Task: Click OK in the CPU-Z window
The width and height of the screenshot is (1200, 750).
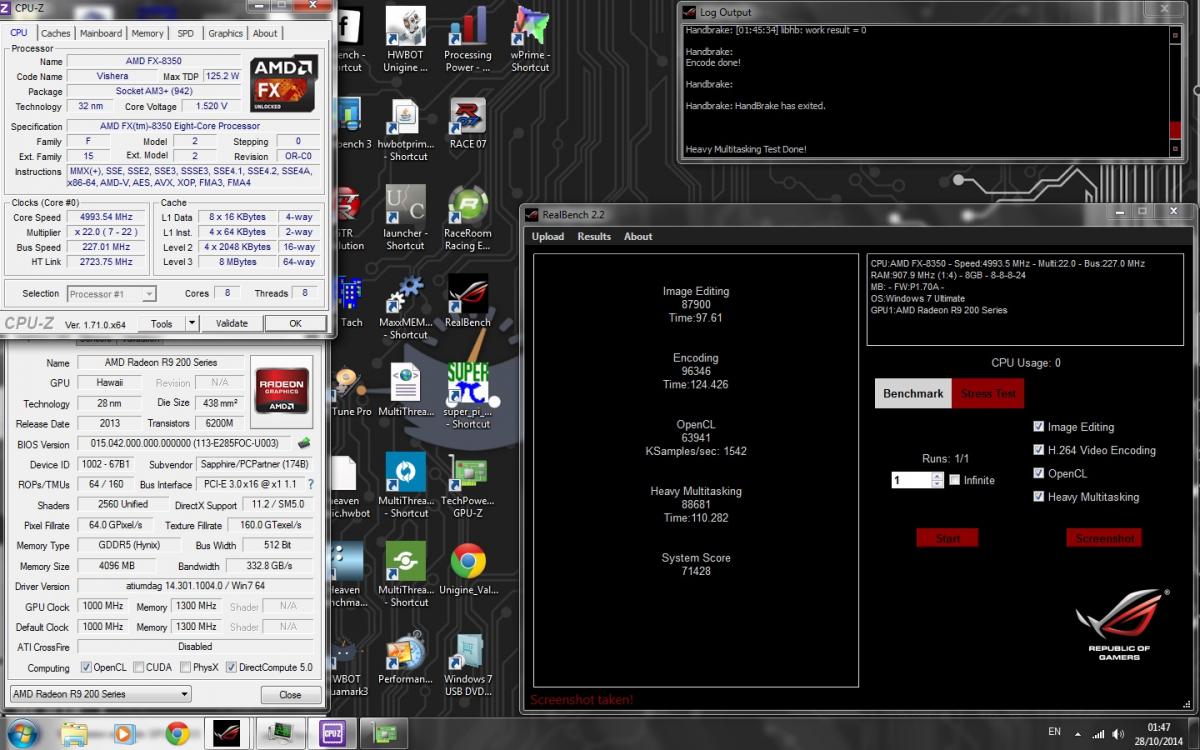Action: pyautogui.click(x=295, y=324)
